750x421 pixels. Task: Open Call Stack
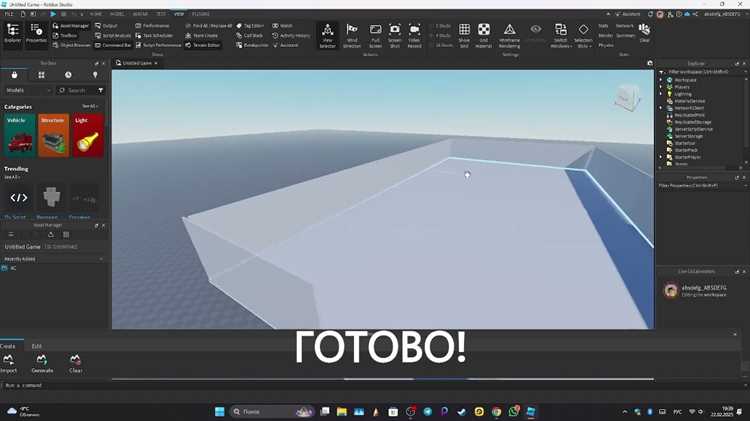tap(249, 35)
